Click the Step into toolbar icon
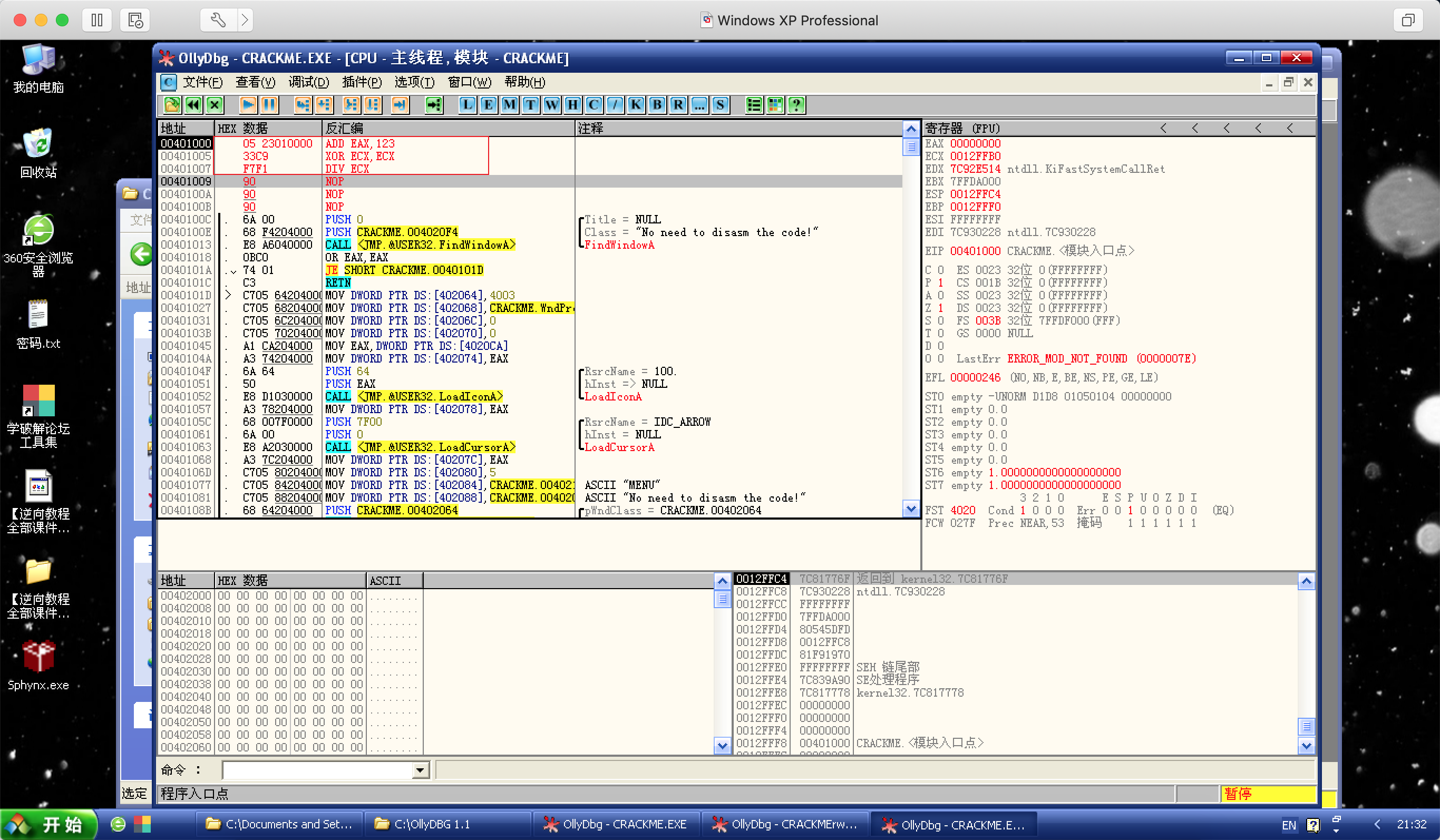 [303, 105]
